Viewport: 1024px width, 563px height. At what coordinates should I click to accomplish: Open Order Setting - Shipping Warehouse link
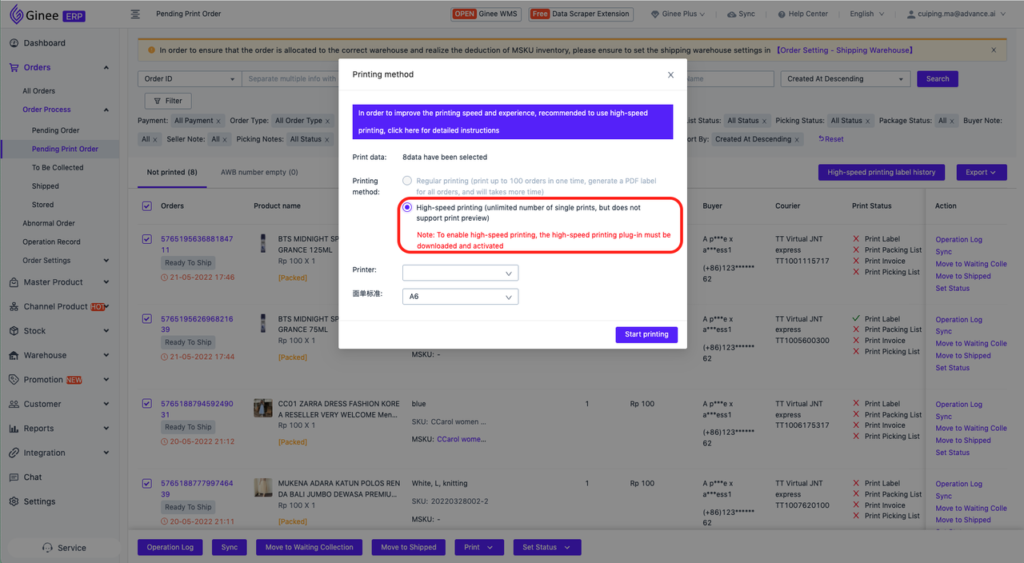point(844,50)
